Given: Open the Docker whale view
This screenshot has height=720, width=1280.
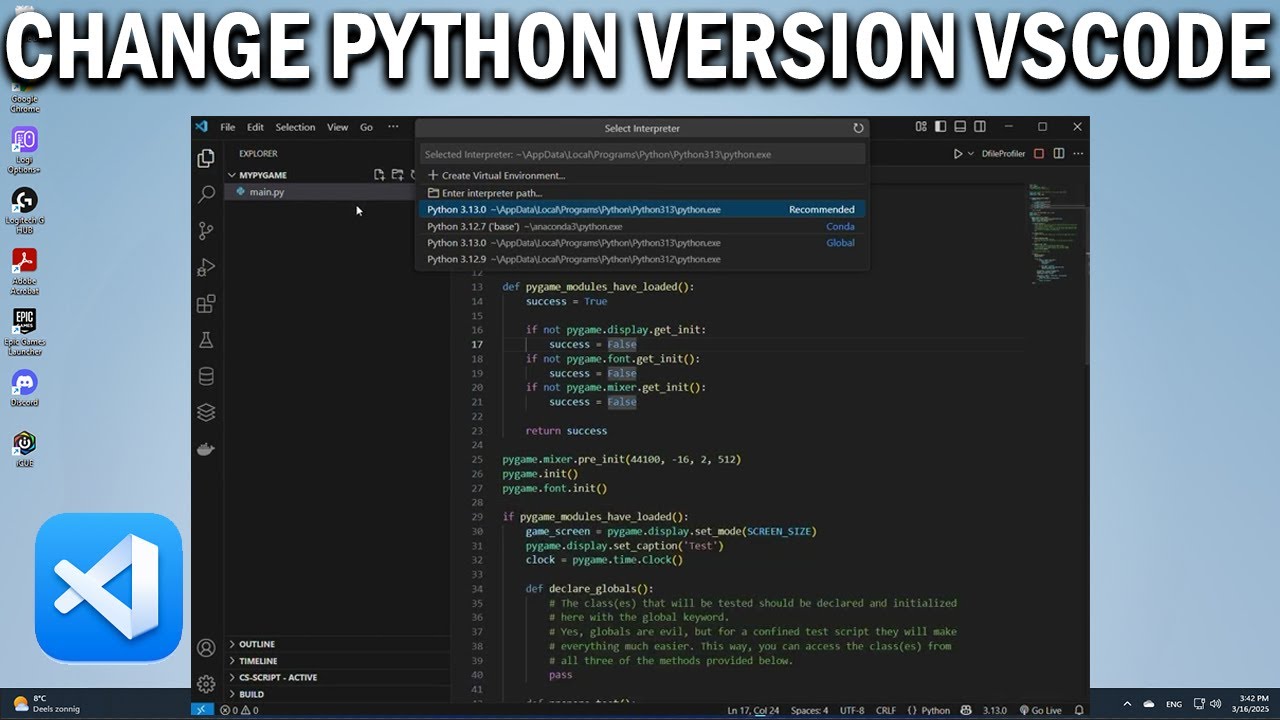Looking at the screenshot, I should point(206,449).
